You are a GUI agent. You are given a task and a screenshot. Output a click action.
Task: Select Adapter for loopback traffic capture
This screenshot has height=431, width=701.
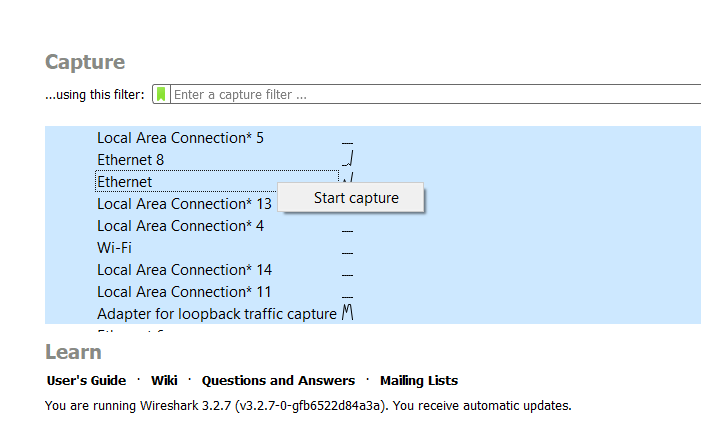pyautogui.click(x=216, y=314)
